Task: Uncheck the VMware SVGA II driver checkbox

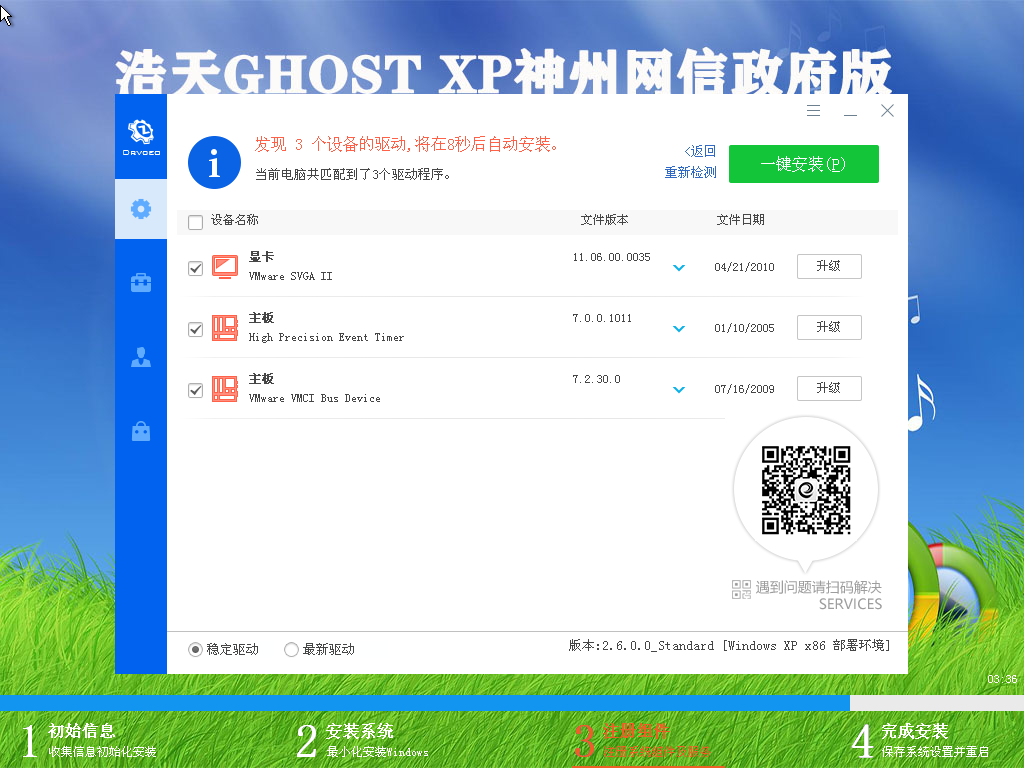Action: pos(195,268)
